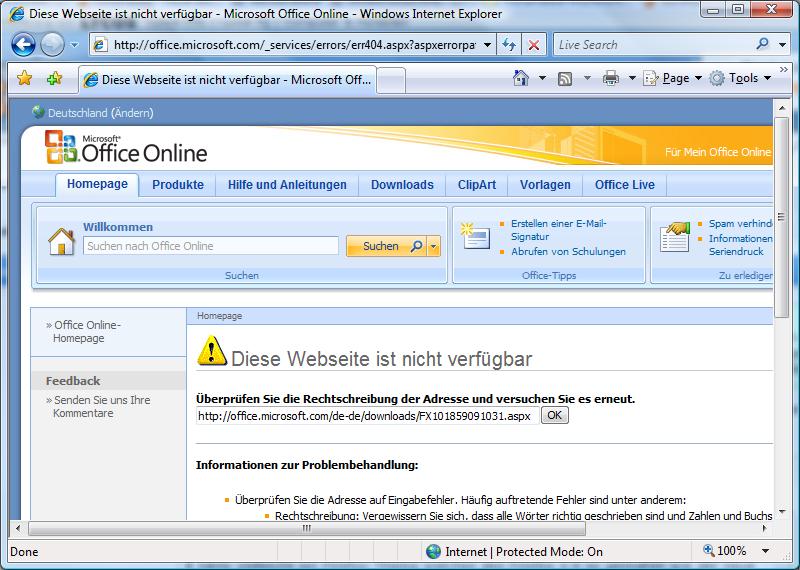This screenshot has width=800, height=570.
Task: Expand the zoom level dropdown arrow
Action: [765, 551]
